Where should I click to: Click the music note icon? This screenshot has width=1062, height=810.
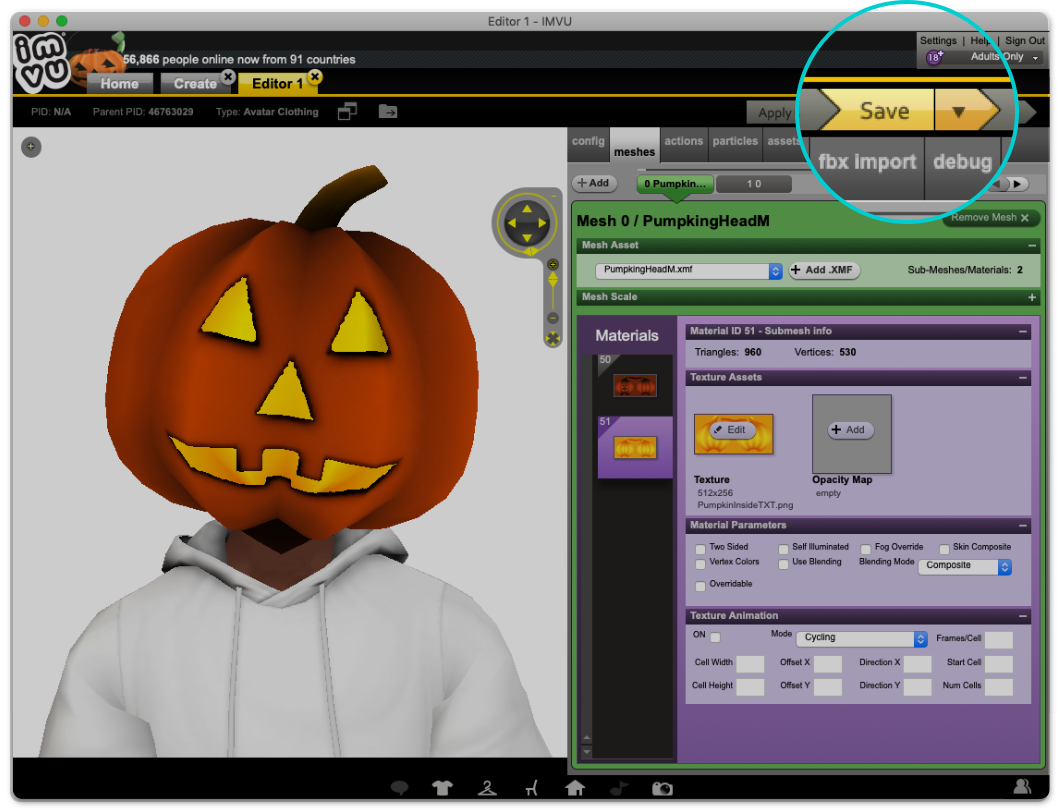pyautogui.click(x=619, y=788)
